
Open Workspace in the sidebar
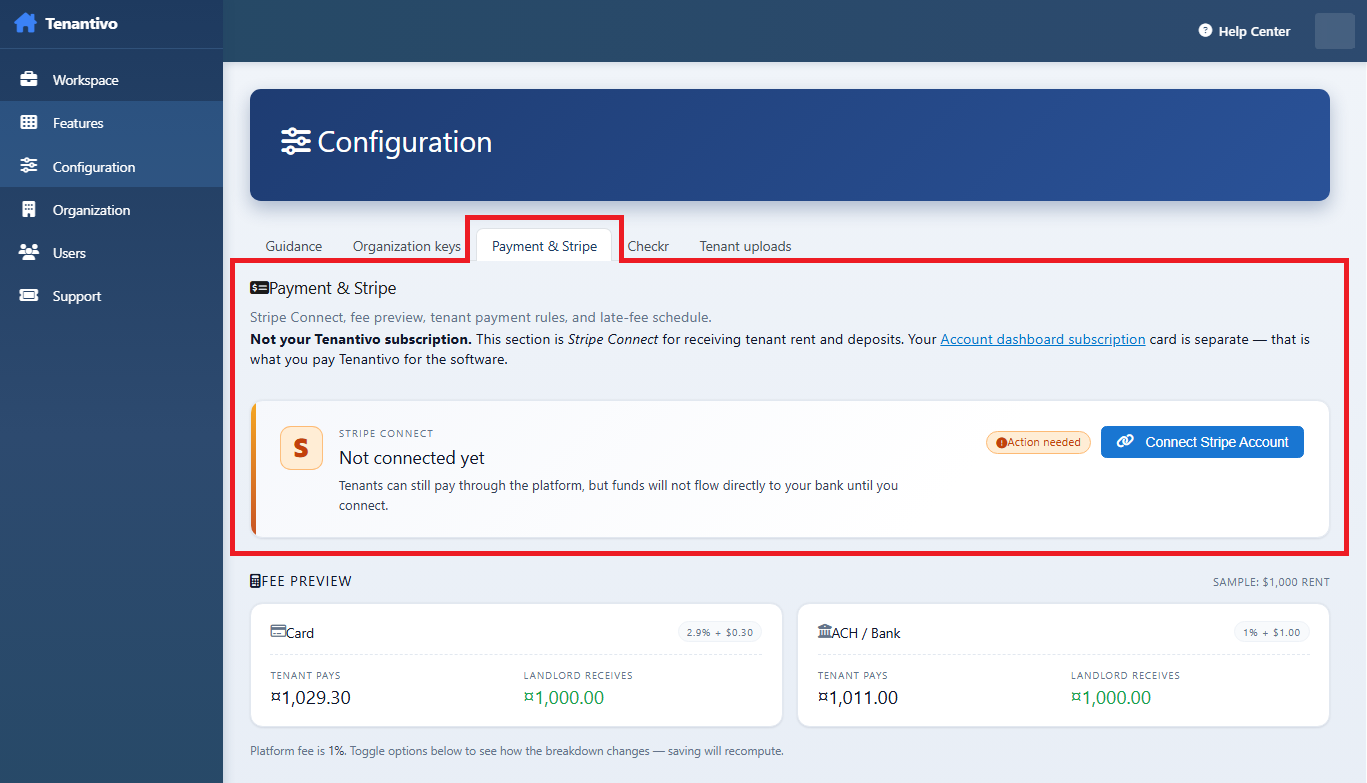click(111, 80)
